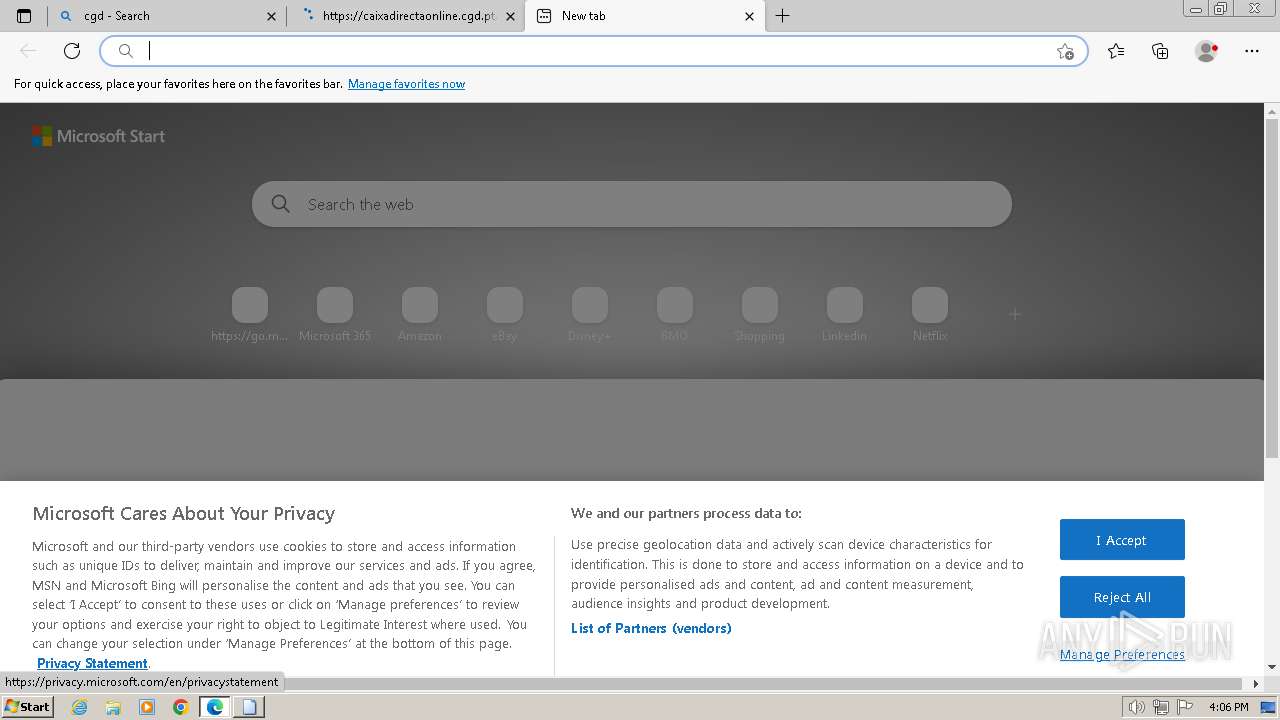Open 'List of Partners (vendors)' link

pos(651,628)
